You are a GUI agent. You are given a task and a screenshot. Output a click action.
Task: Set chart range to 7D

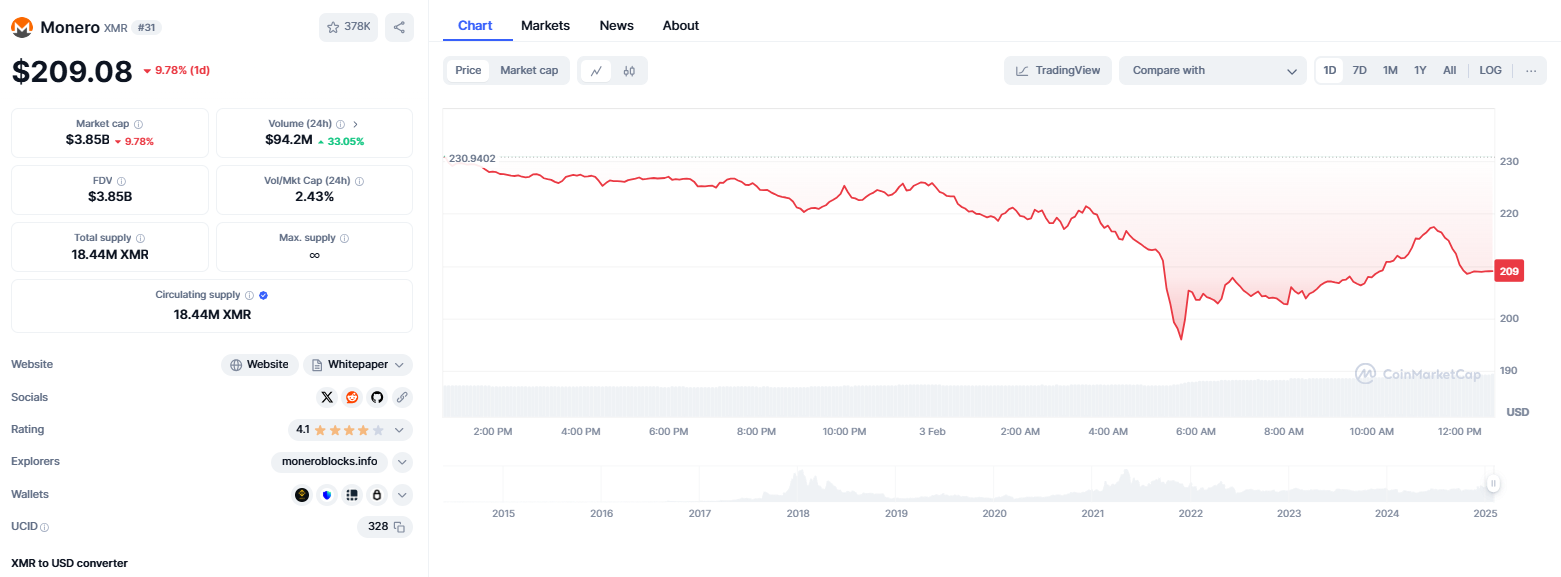[x=1360, y=70]
